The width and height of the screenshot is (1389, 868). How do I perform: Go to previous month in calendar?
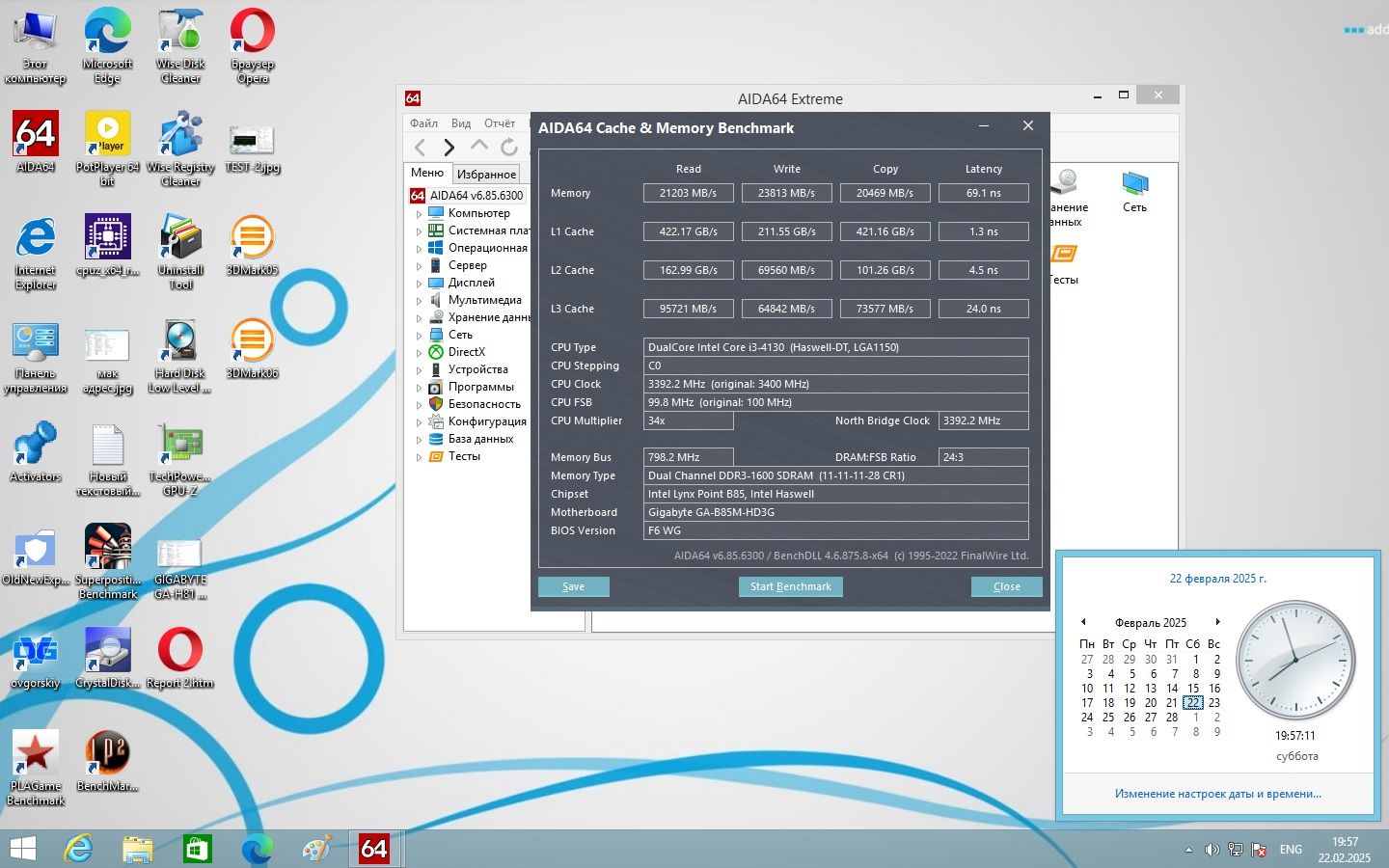coord(1083,622)
